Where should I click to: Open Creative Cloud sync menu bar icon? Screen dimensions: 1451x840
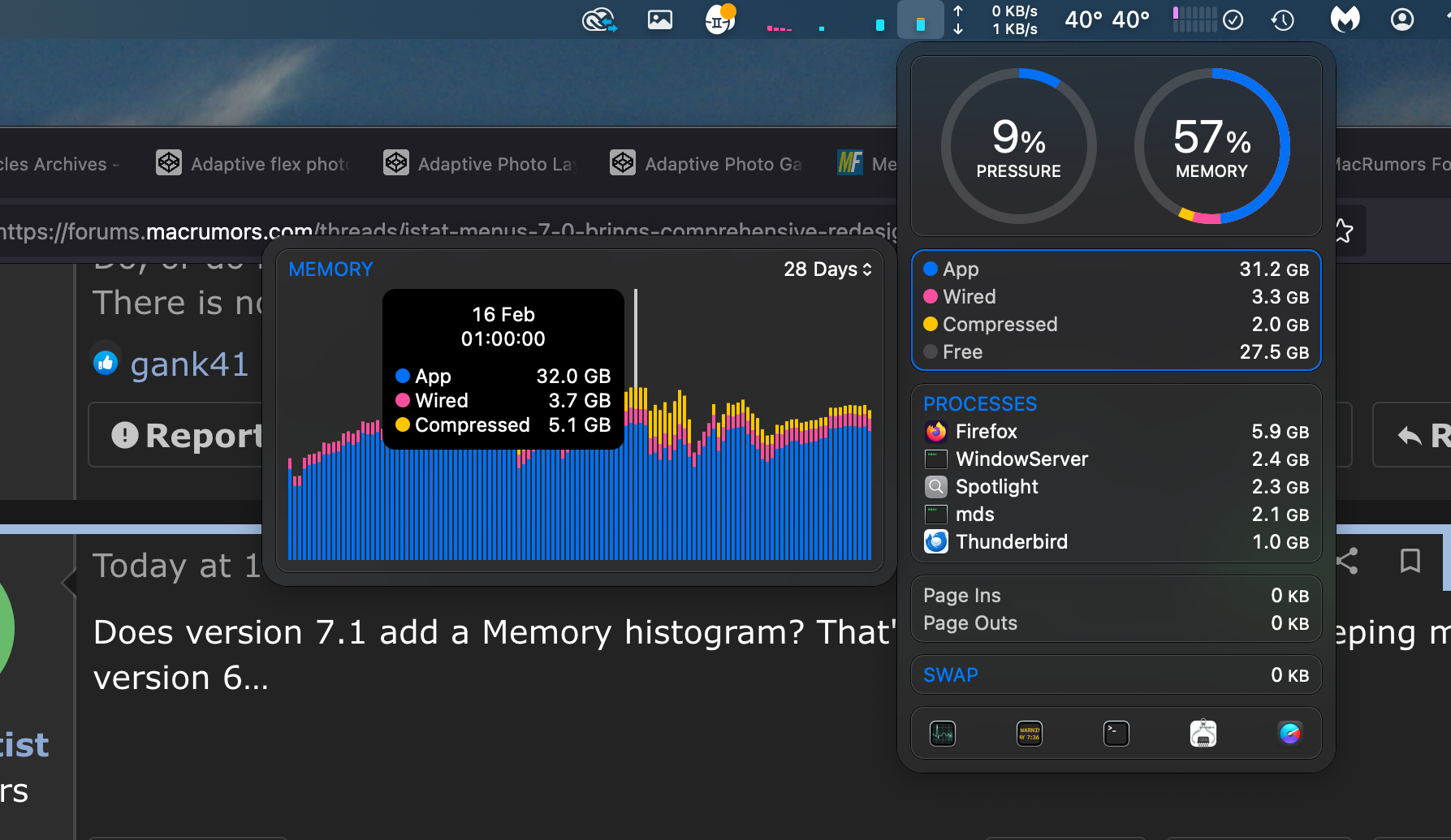[x=600, y=19]
